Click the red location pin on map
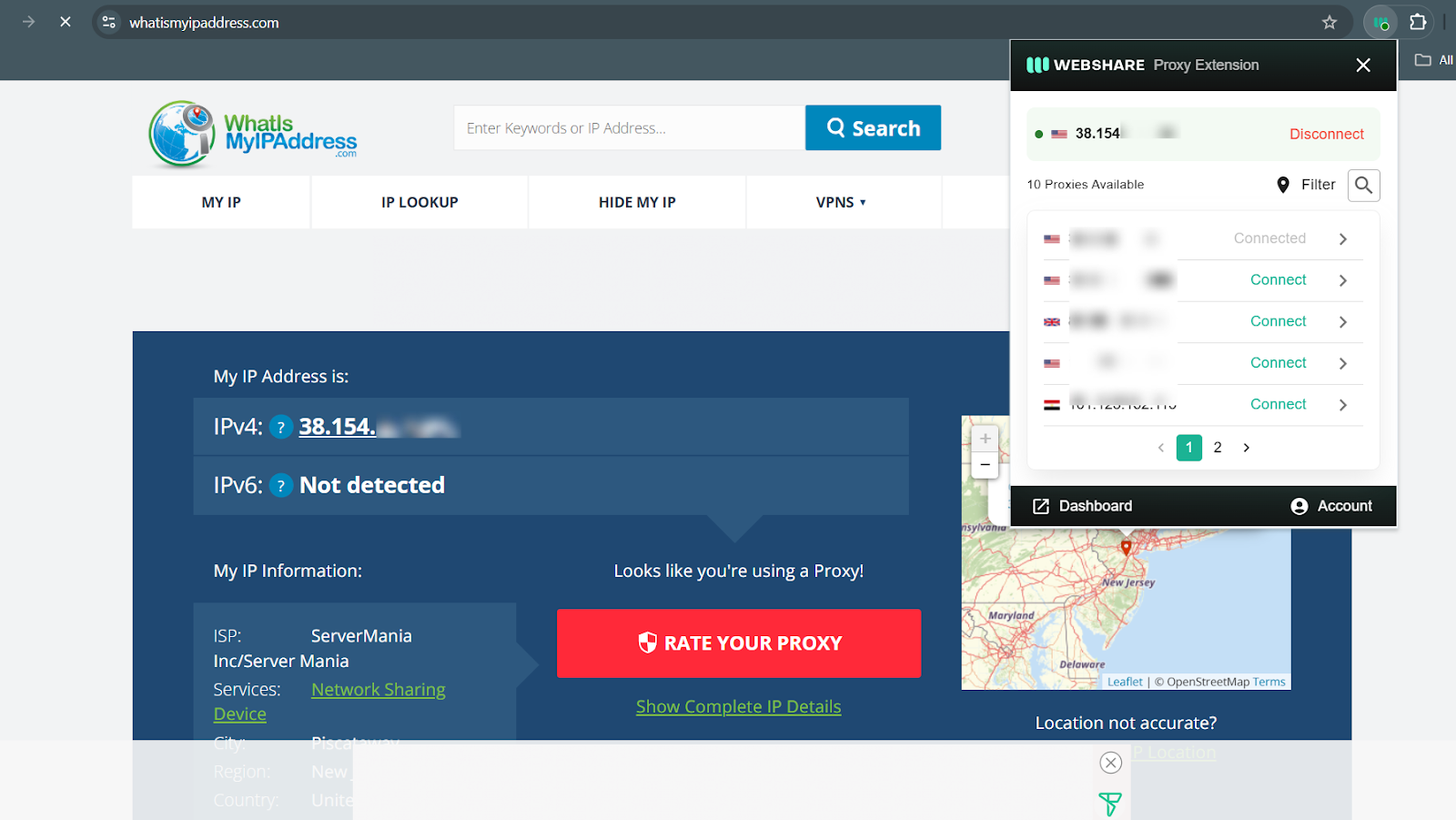Viewport: 1456px width, 820px height. (x=1126, y=547)
